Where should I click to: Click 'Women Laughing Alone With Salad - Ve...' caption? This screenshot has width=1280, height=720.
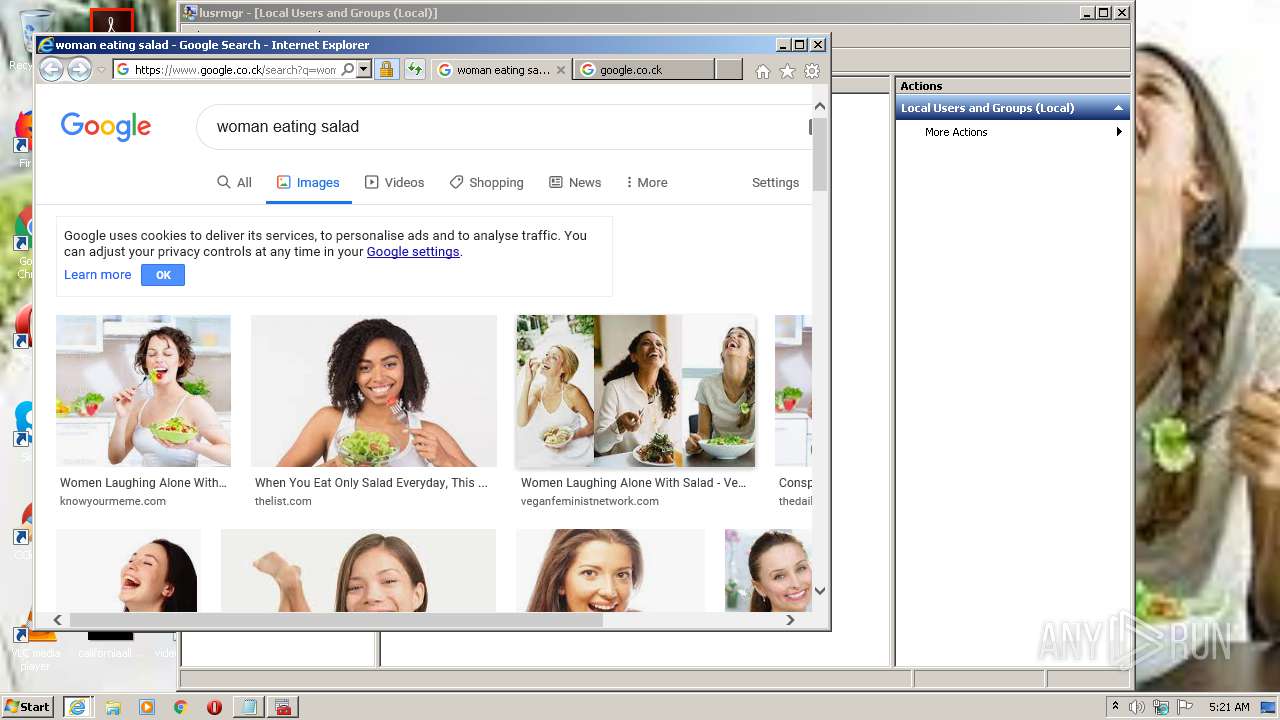(x=633, y=483)
